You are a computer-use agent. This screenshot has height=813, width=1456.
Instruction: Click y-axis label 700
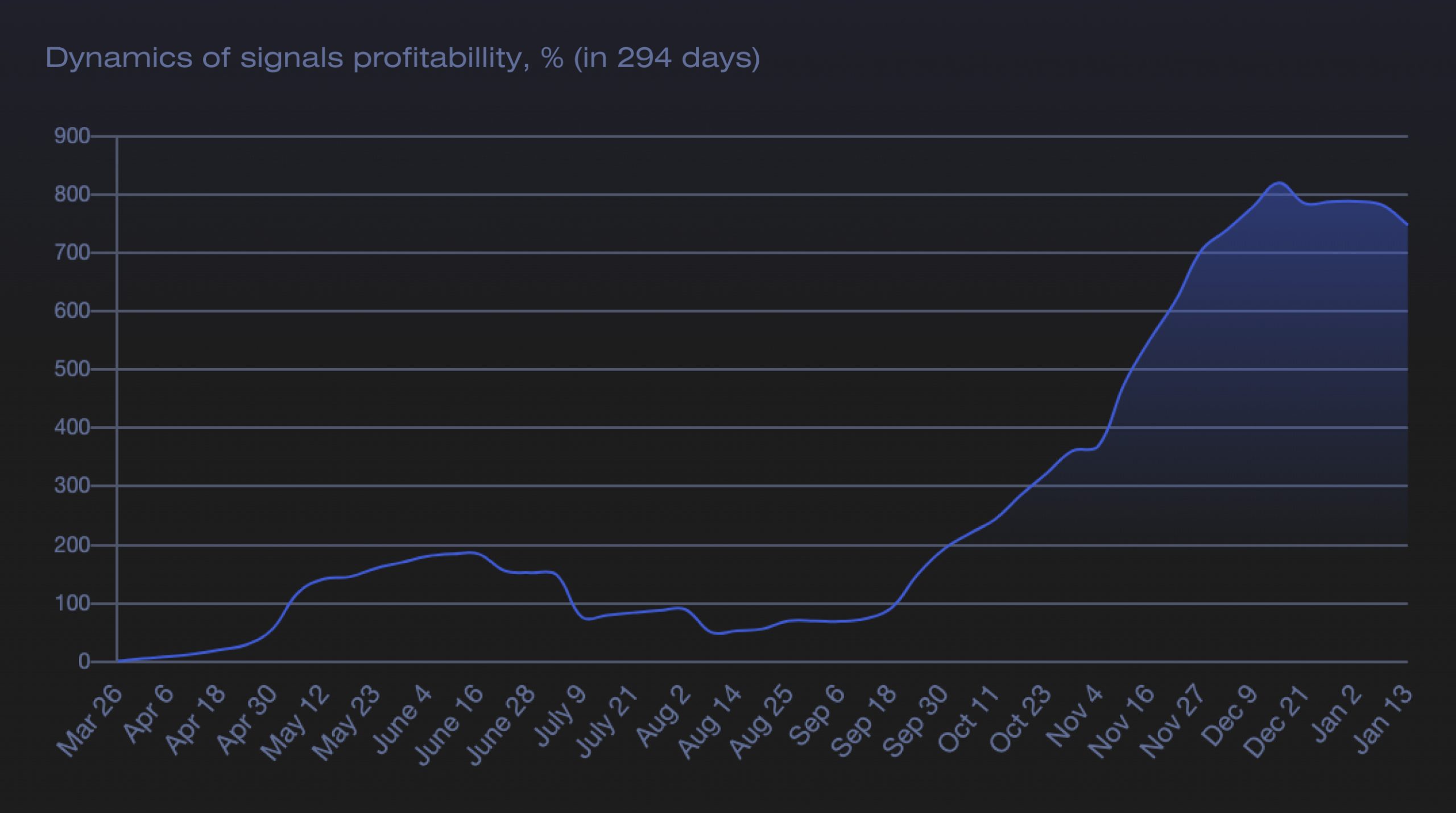point(72,253)
